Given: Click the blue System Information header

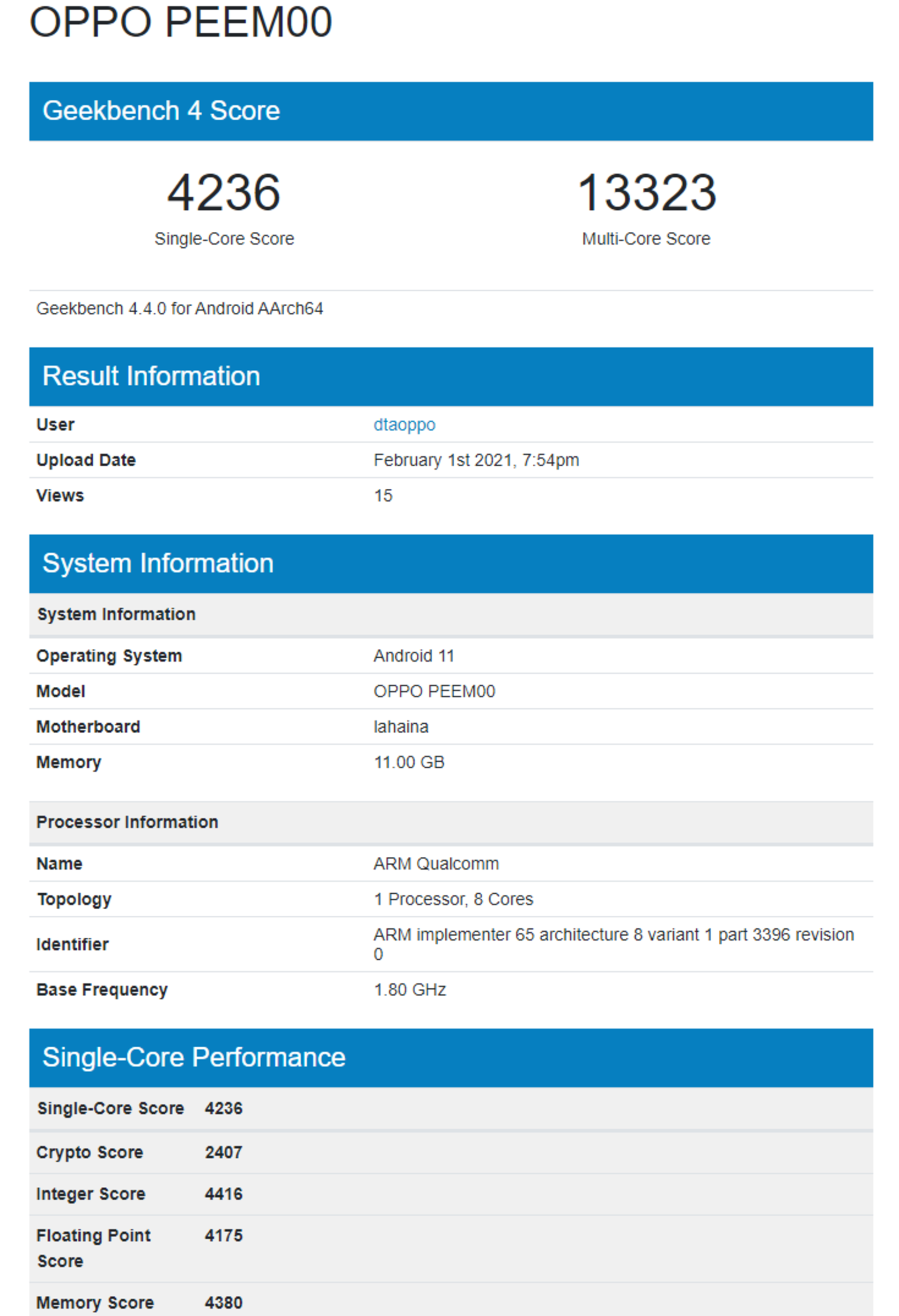Looking at the screenshot, I should [x=451, y=564].
